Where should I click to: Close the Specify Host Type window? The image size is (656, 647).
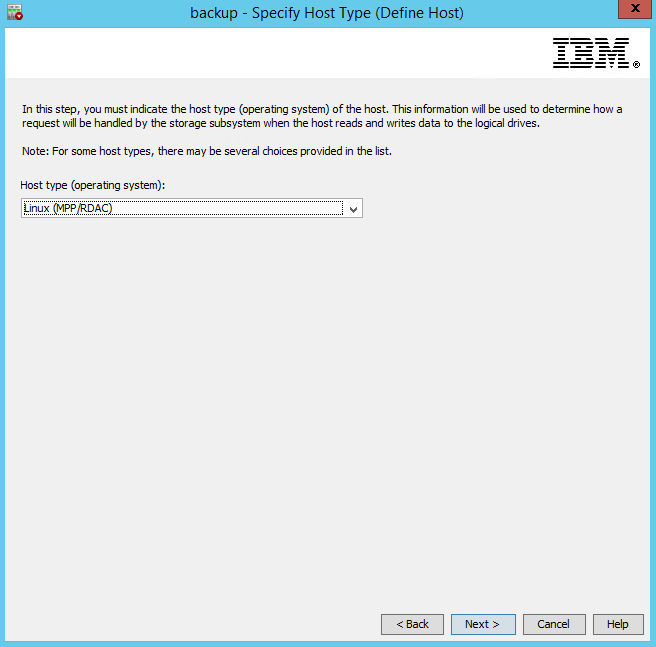[x=631, y=11]
